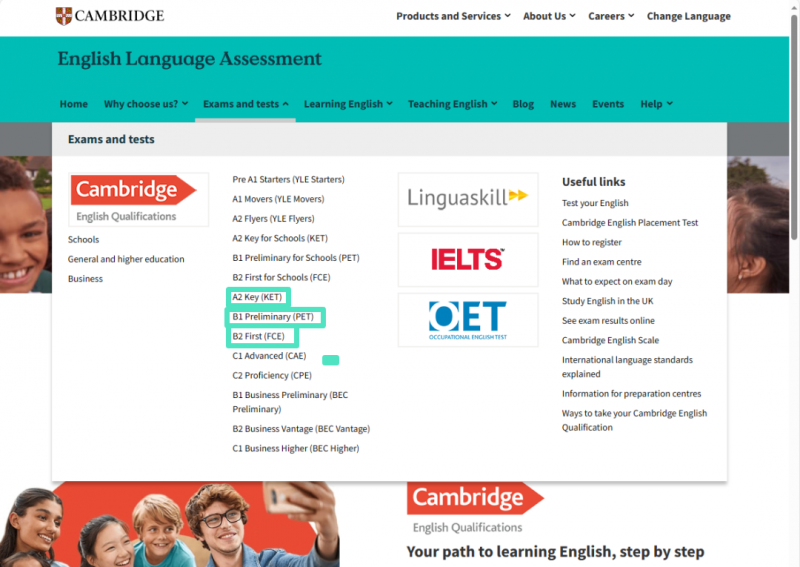The image size is (800, 567).
Task: Open the Teaching English menu
Action: pyautogui.click(x=452, y=104)
